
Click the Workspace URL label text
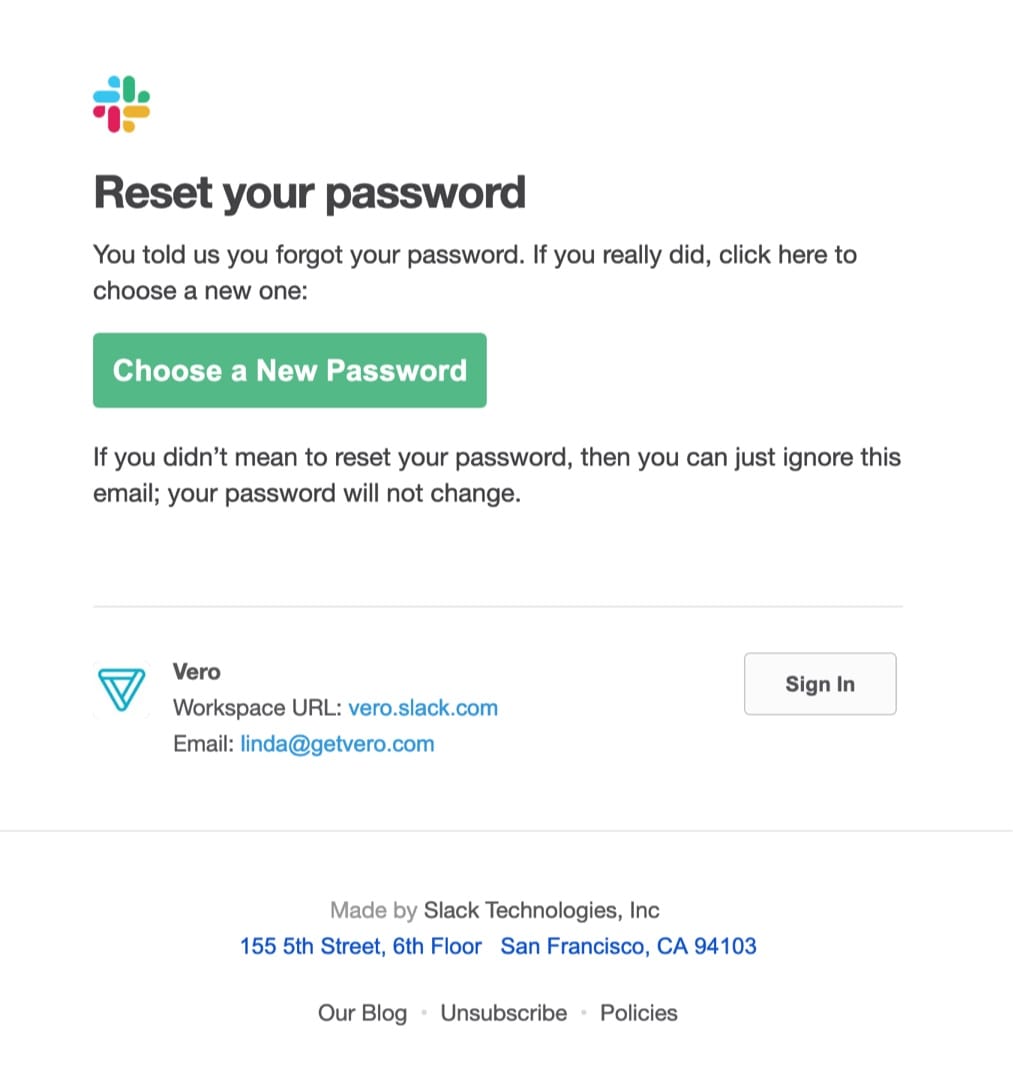(x=257, y=708)
